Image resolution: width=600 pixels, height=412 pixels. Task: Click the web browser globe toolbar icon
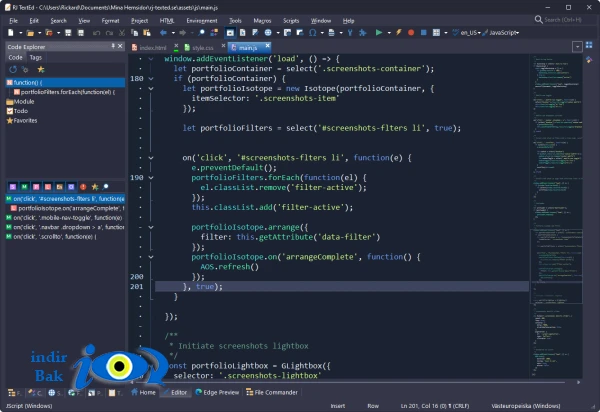point(268,33)
